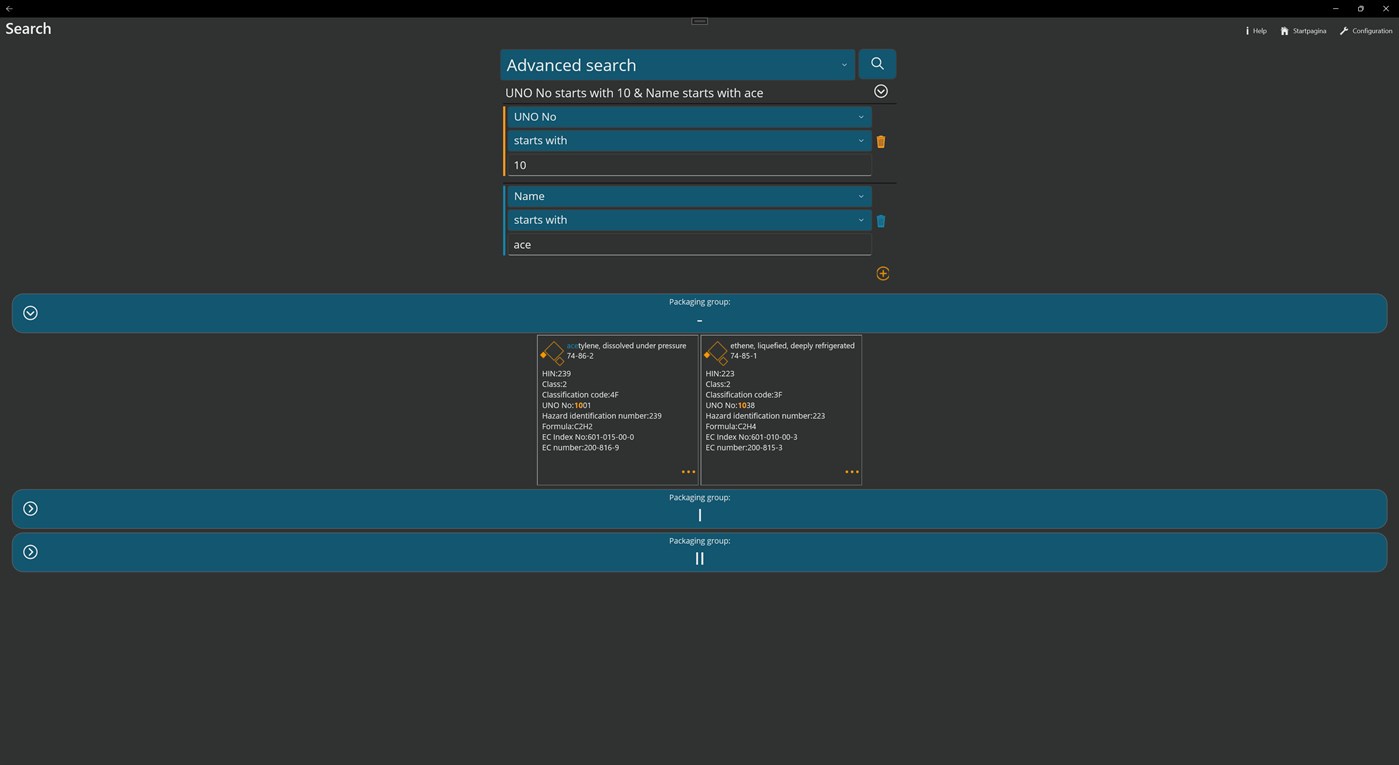This screenshot has width=1399, height=765.
Task: Open the Name field dropdown
Action: pos(689,196)
